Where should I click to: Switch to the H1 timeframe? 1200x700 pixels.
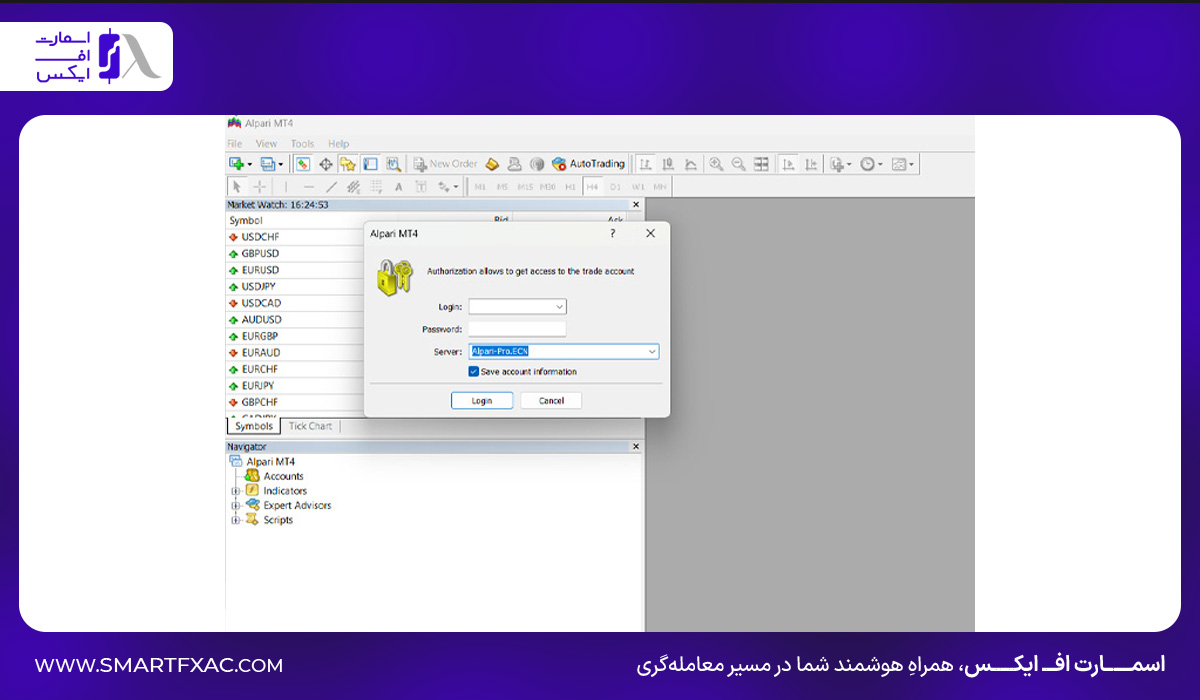point(570,187)
